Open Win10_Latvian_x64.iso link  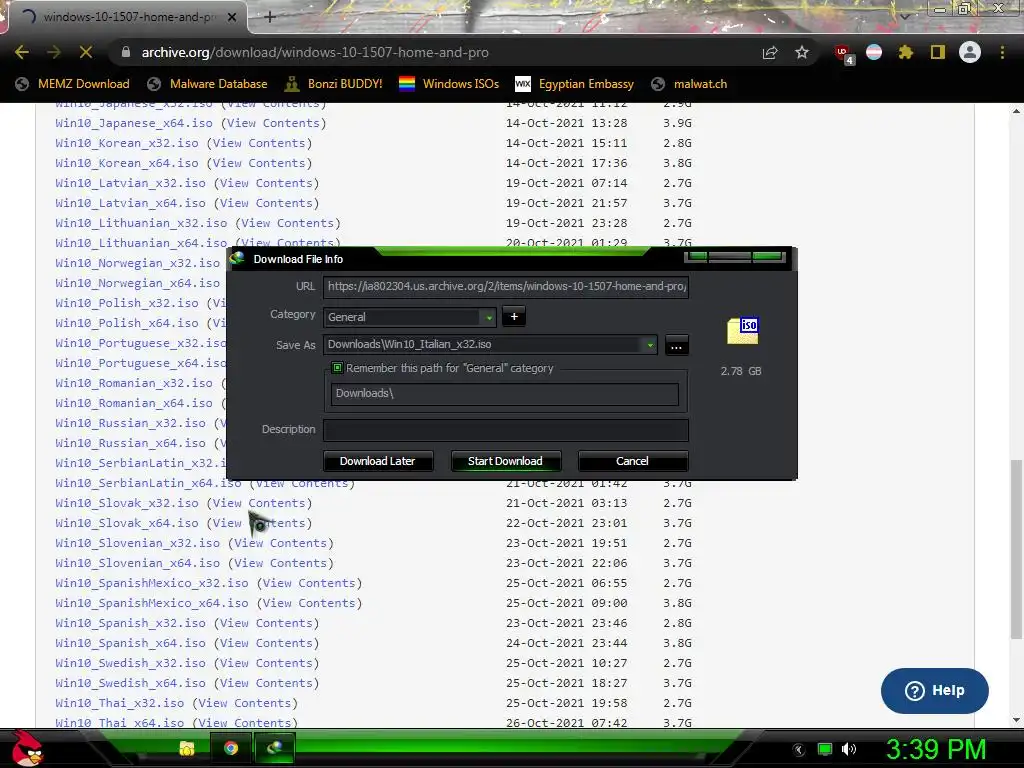click(x=130, y=203)
